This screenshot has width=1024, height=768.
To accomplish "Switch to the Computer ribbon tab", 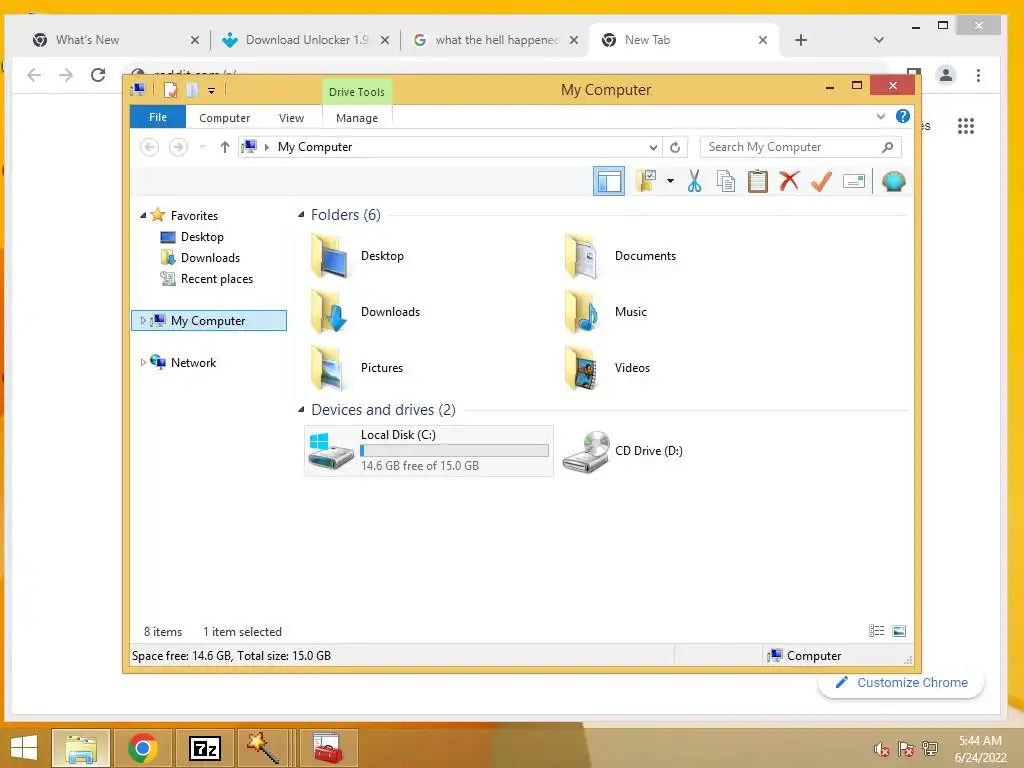I will [224, 118].
